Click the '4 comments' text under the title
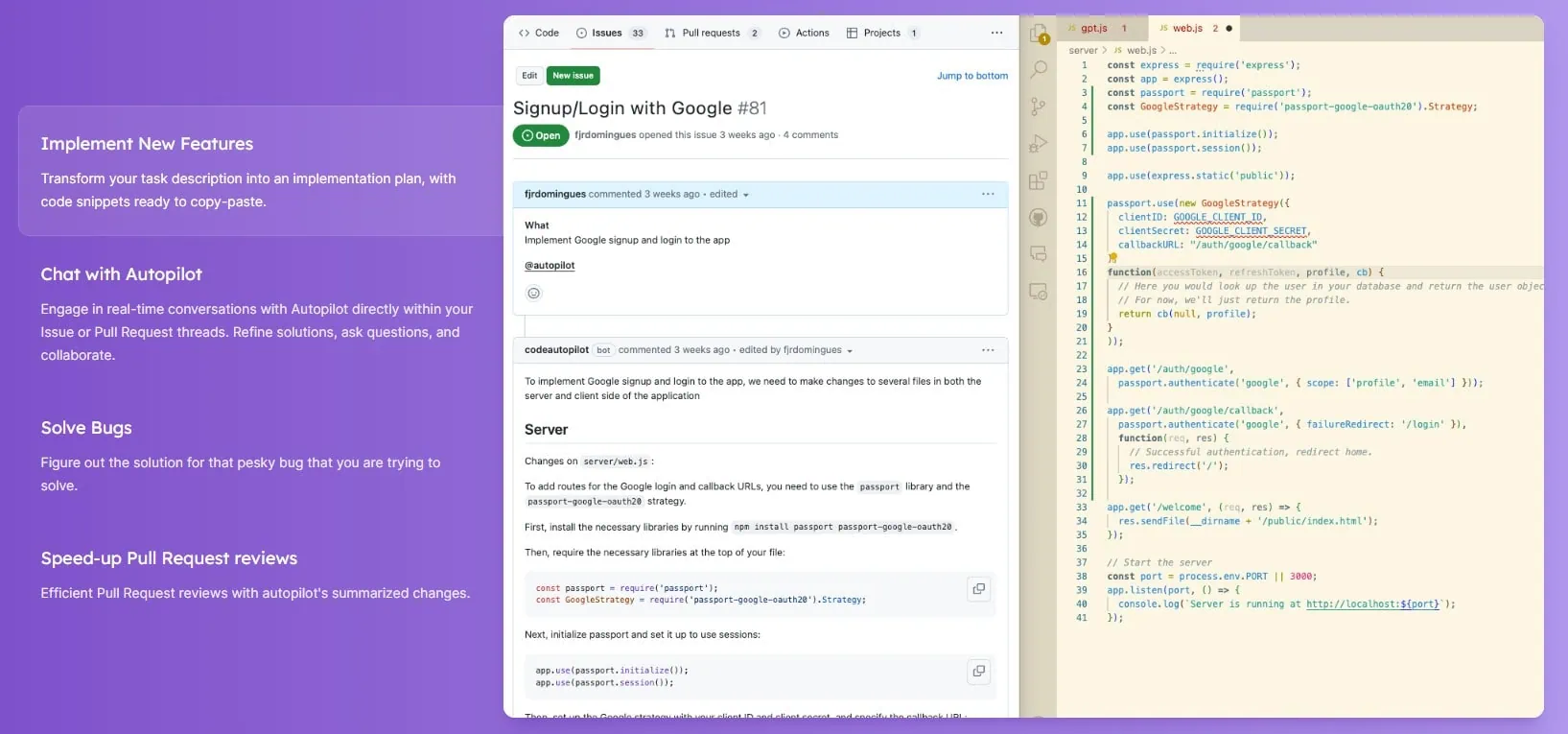This screenshot has width=1568, height=734. click(x=810, y=135)
